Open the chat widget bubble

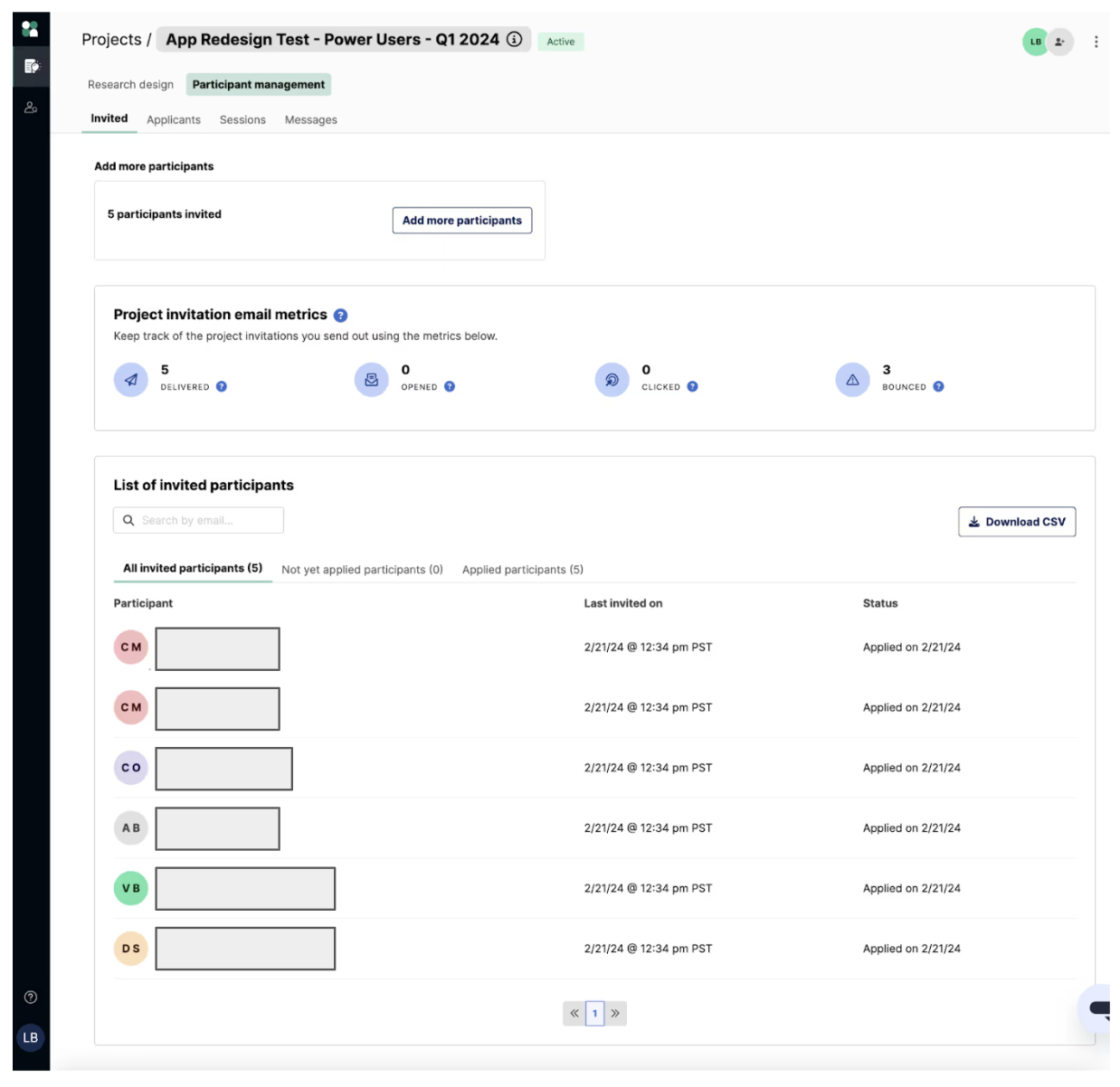pyautogui.click(x=1096, y=1009)
